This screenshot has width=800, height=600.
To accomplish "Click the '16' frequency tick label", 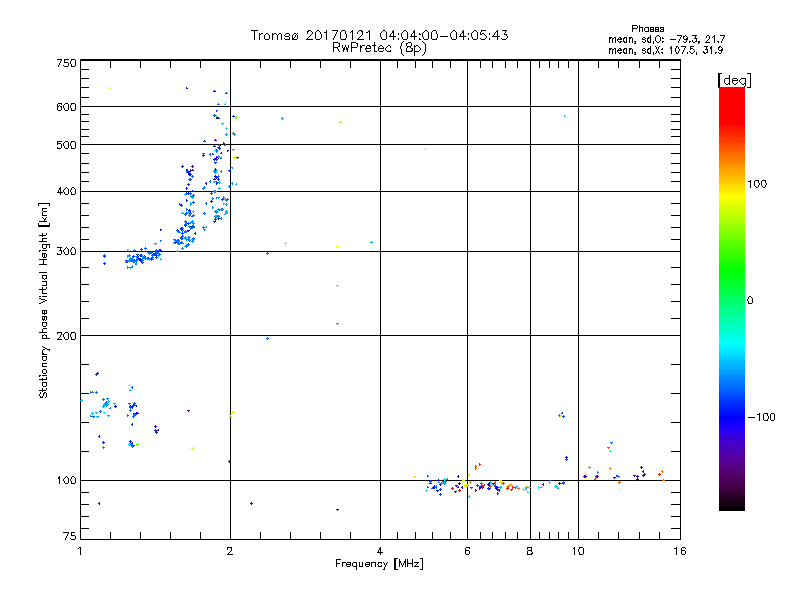I will [680, 551].
